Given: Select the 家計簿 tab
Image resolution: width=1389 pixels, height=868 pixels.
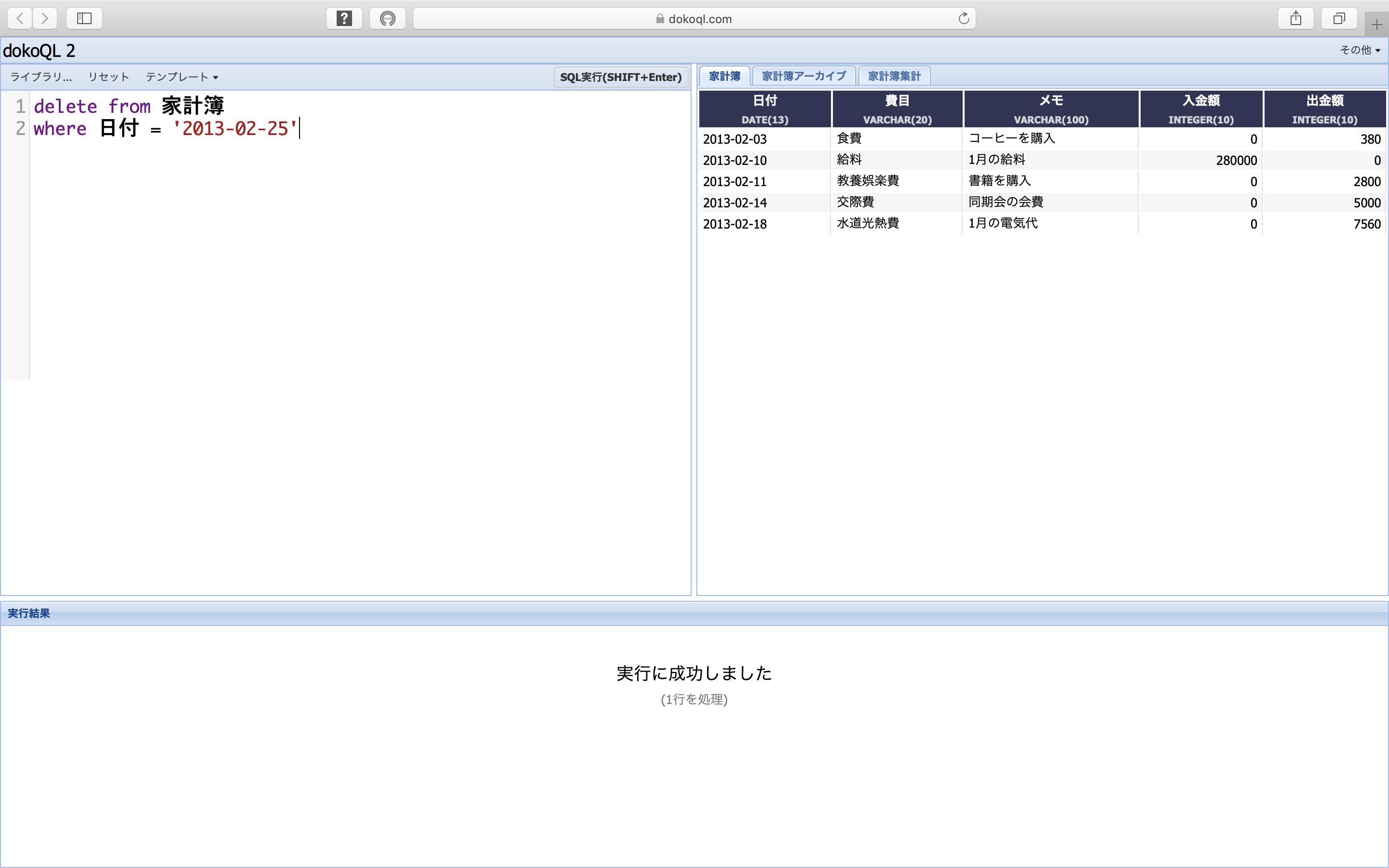Looking at the screenshot, I should click(724, 76).
